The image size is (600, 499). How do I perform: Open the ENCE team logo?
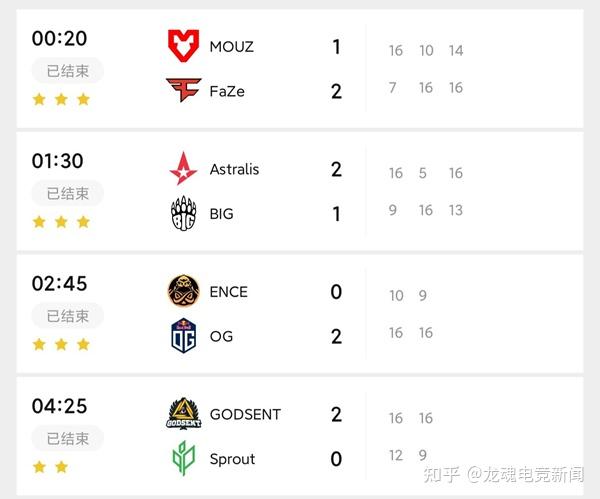(x=184, y=291)
